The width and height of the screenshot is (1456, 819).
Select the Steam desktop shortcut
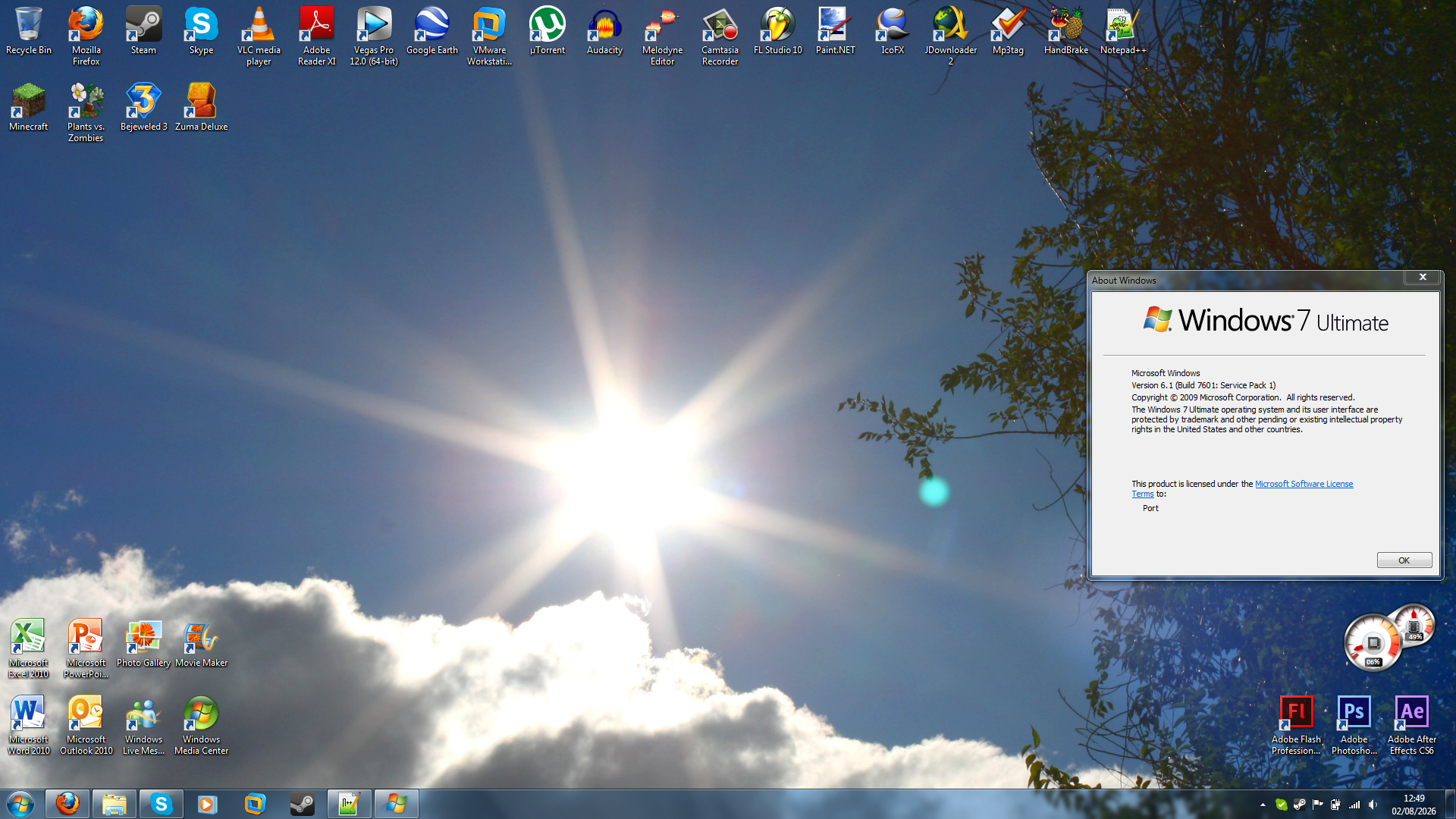tap(143, 31)
